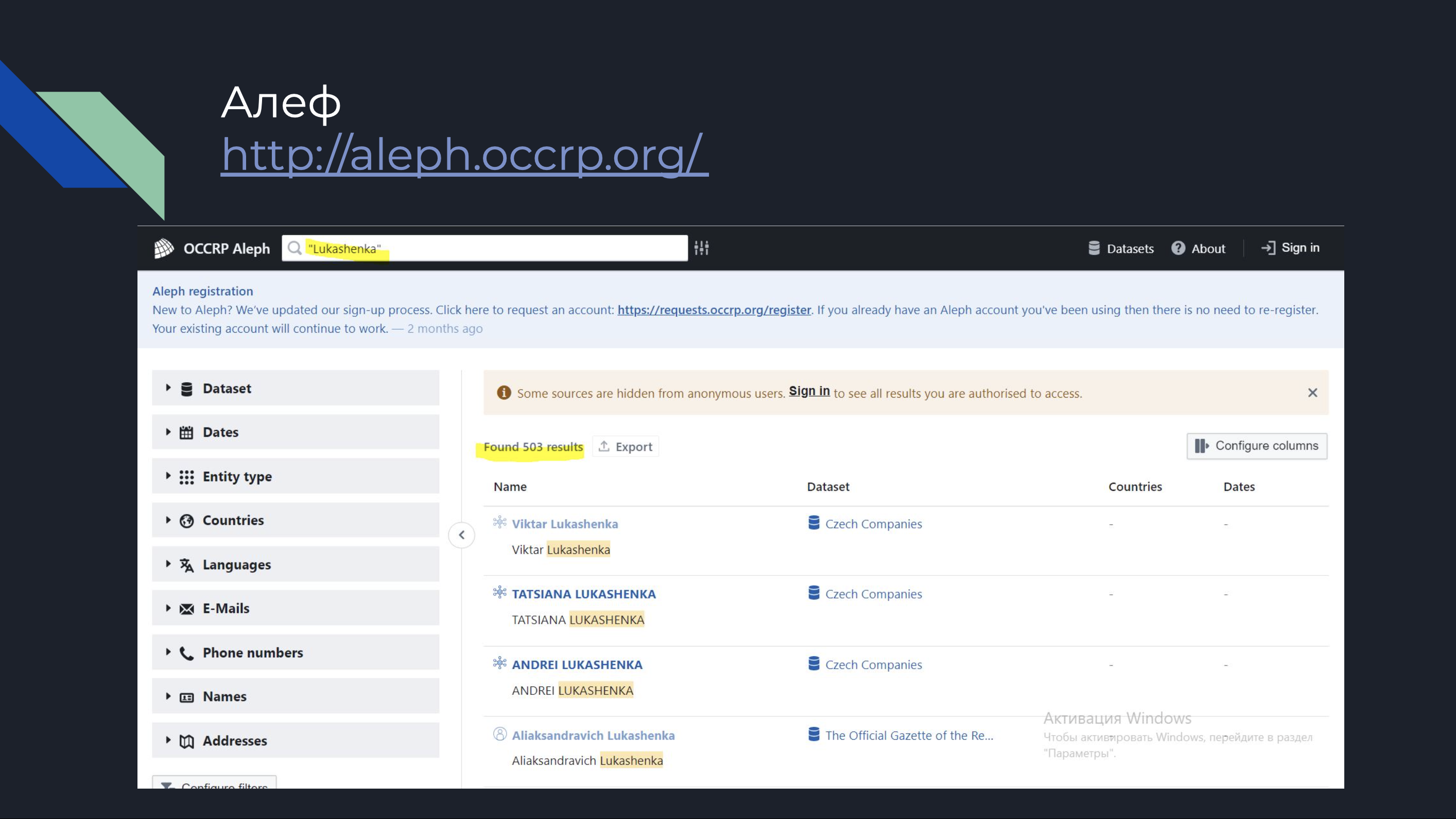Click Sign in link in hidden sources notice
The height and width of the screenshot is (819, 1456).
click(x=809, y=391)
